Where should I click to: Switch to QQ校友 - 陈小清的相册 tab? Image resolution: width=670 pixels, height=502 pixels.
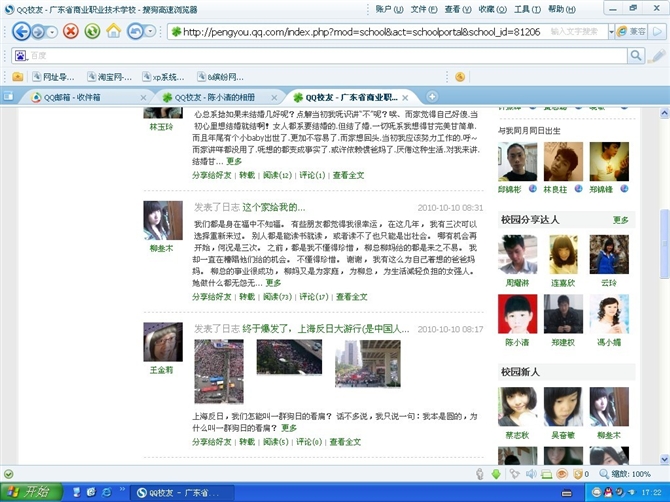[x=214, y=97]
